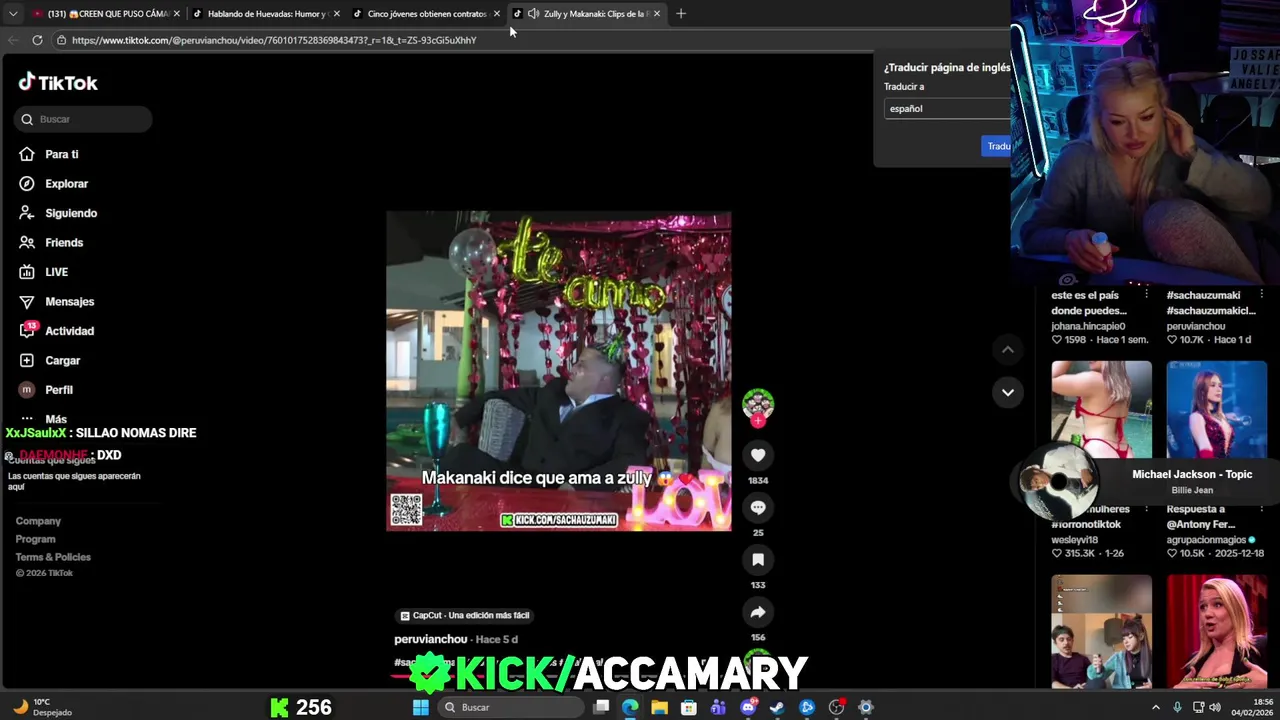Screen dimensions: 1280x720
Task: Click the blue Traducir button
Action: [x=998, y=146]
